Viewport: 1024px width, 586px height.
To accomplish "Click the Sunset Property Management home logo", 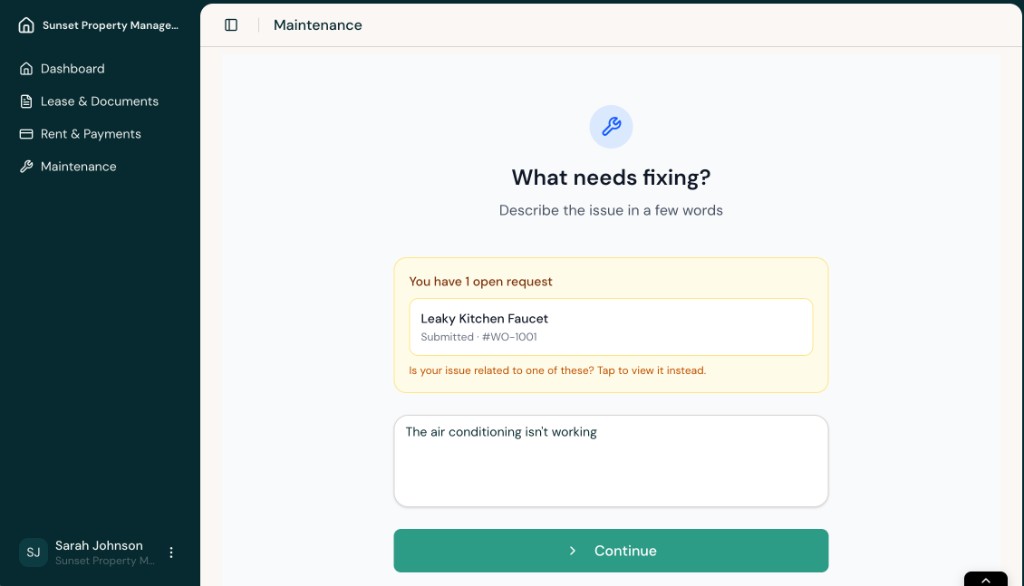I will click(x=25, y=24).
